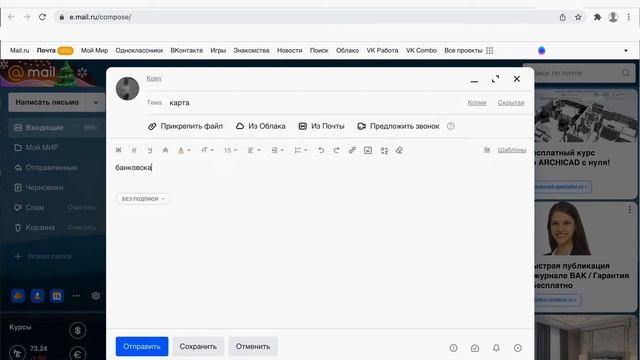
Task: Insert a hyperlink
Action: tap(352, 150)
